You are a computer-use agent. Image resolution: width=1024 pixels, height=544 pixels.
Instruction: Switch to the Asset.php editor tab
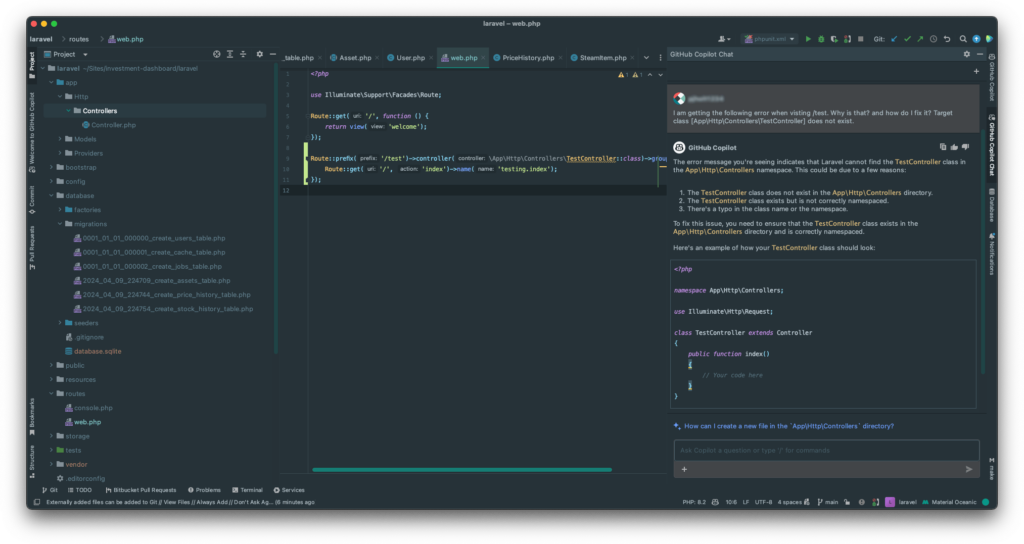coord(355,57)
